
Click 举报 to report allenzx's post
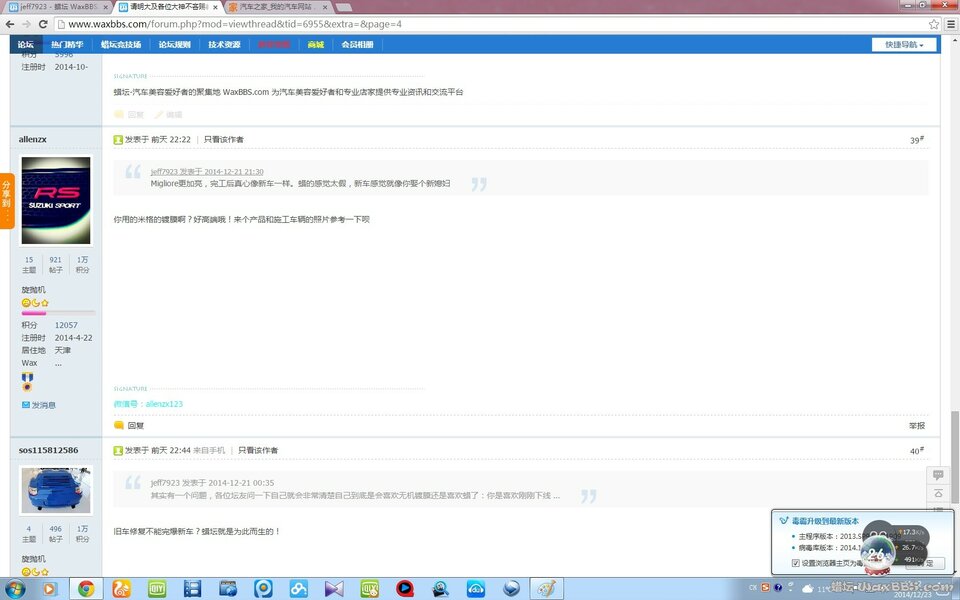pyautogui.click(x=916, y=425)
